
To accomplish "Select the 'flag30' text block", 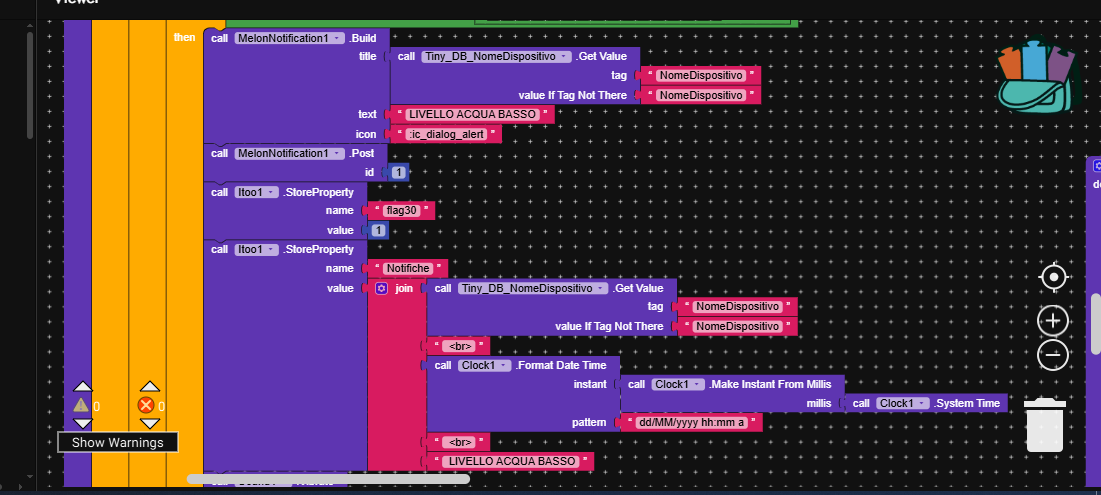I will (x=401, y=210).
